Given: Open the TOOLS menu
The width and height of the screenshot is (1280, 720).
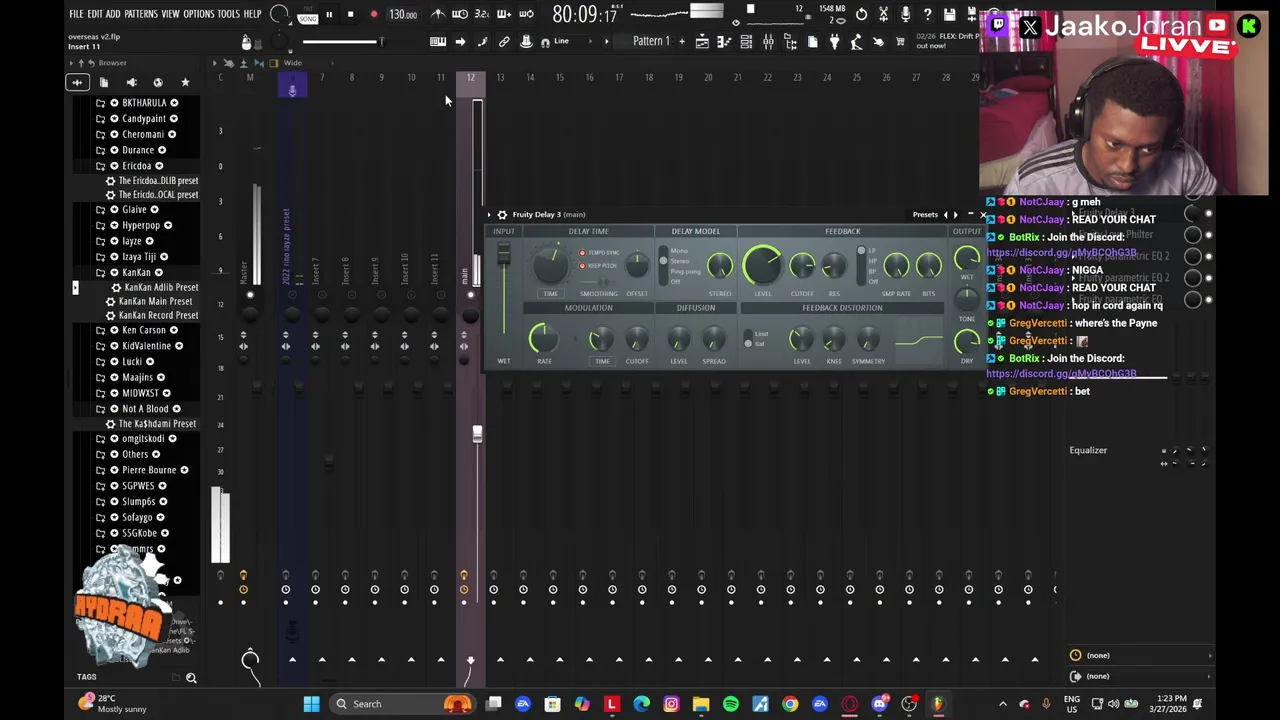Looking at the screenshot, I should (228, 14).
